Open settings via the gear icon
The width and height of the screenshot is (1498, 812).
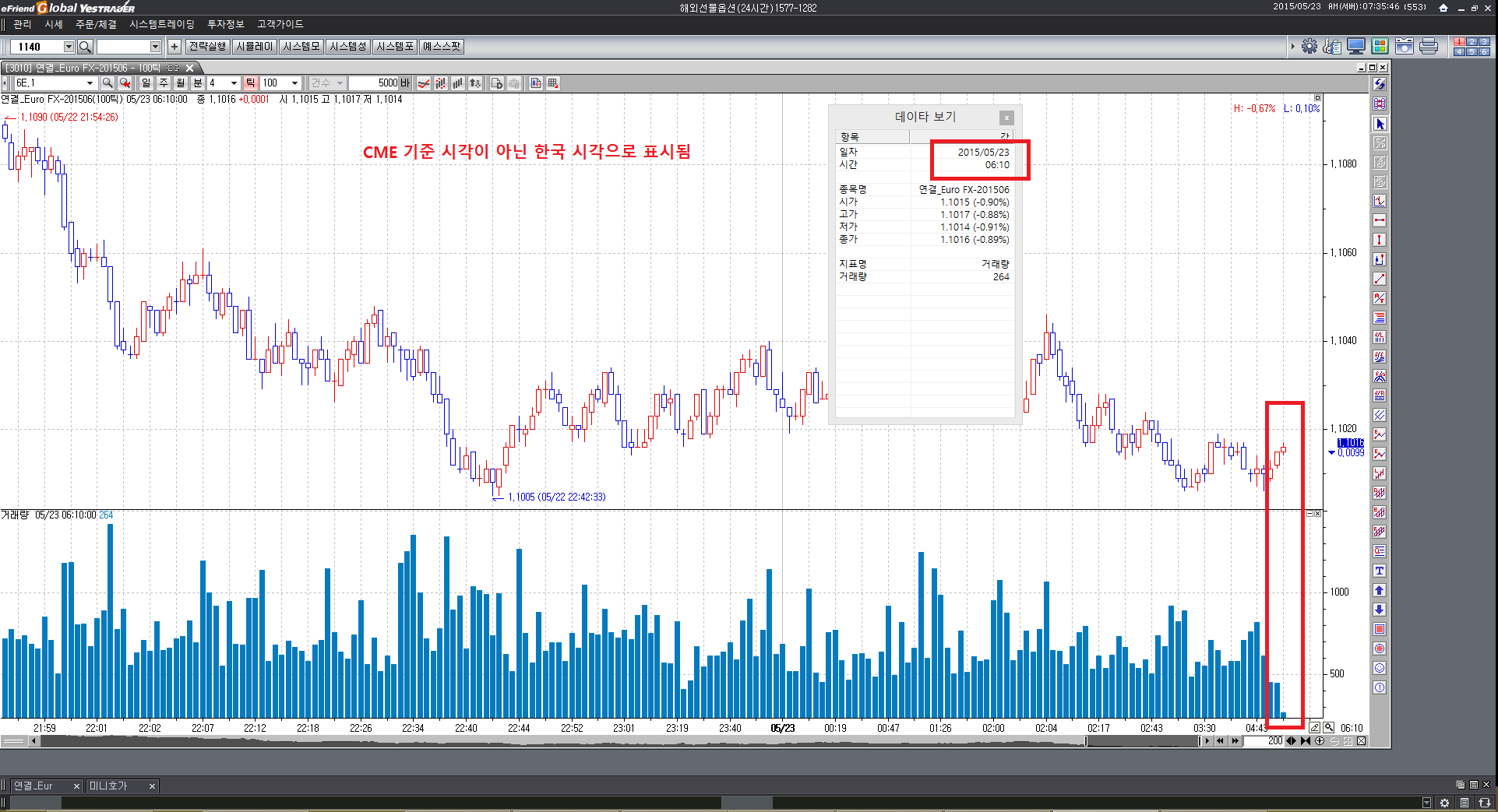coord(1309,47)
